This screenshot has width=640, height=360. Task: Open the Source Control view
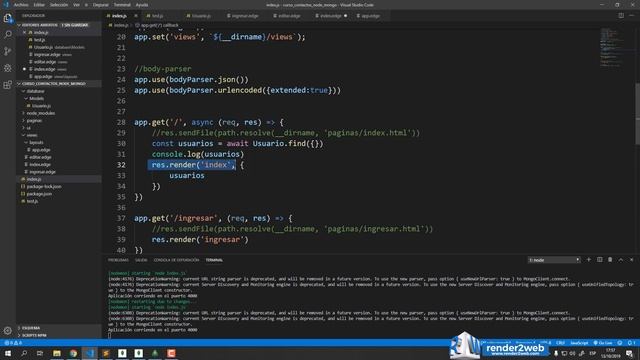8,51
